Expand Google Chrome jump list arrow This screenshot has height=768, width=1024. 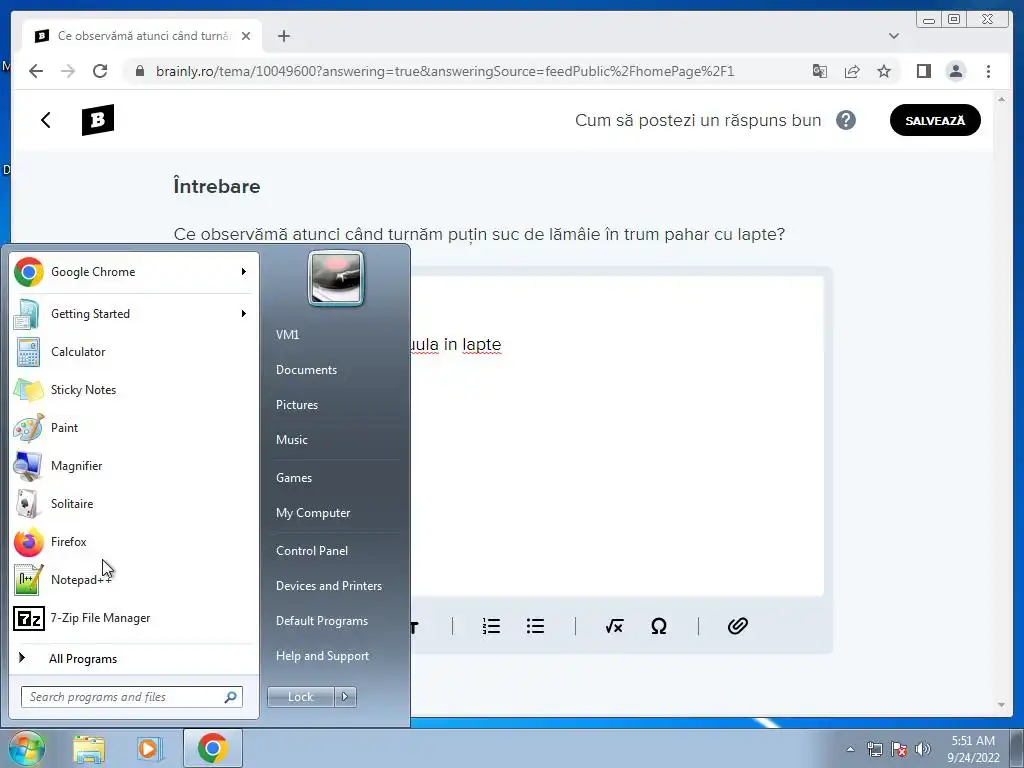coord(244,272)
